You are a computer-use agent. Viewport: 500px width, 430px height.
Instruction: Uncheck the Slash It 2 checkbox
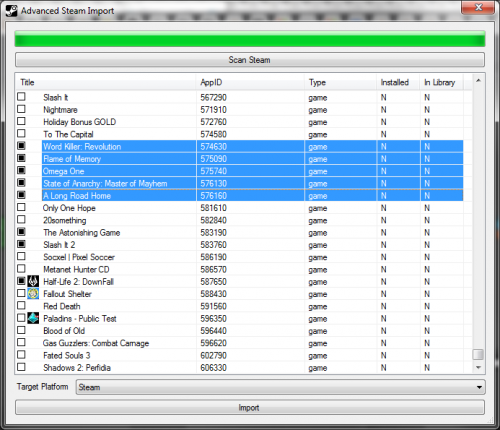[x=21, y=244]
